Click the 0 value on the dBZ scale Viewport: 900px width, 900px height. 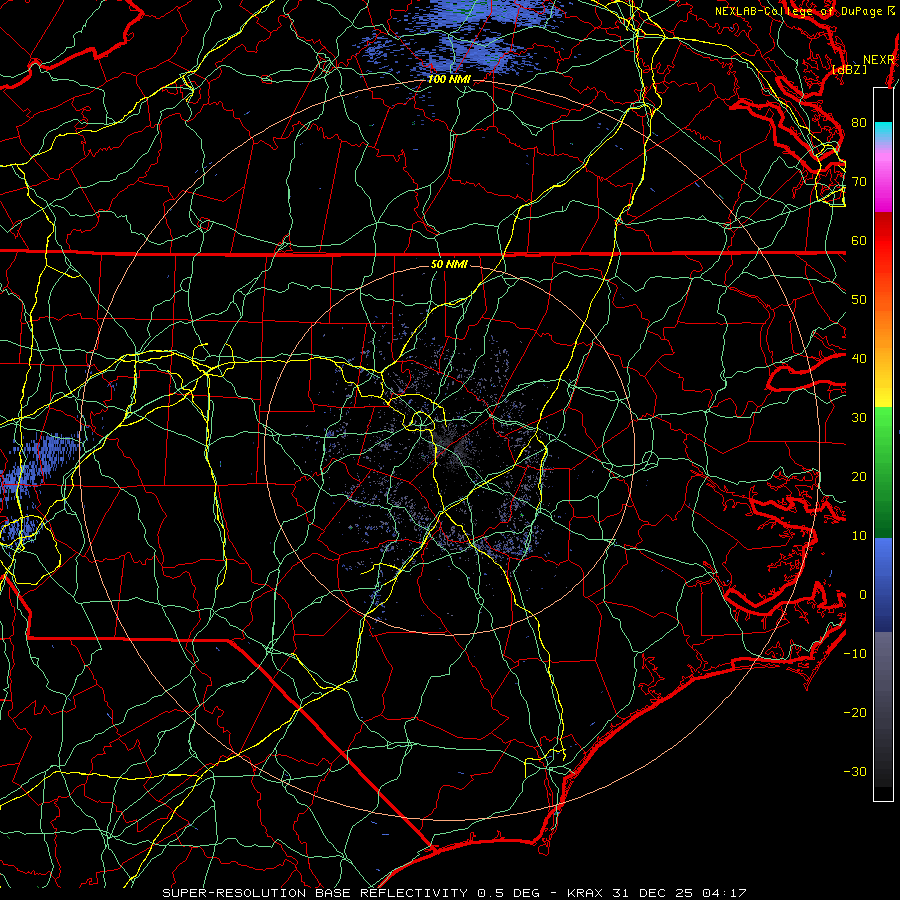click(x=863, y=595)
